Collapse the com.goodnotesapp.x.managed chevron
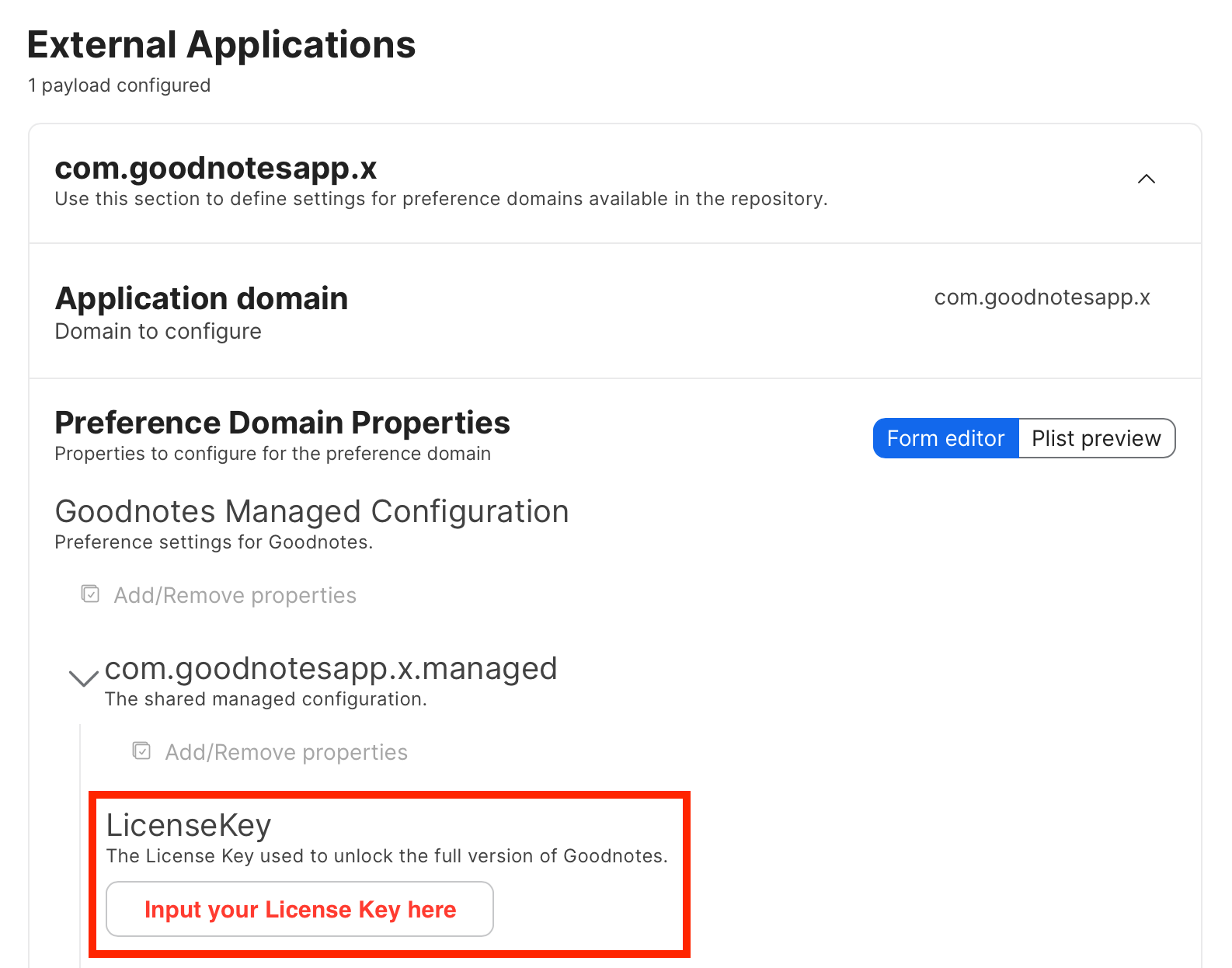 (83, 678)
